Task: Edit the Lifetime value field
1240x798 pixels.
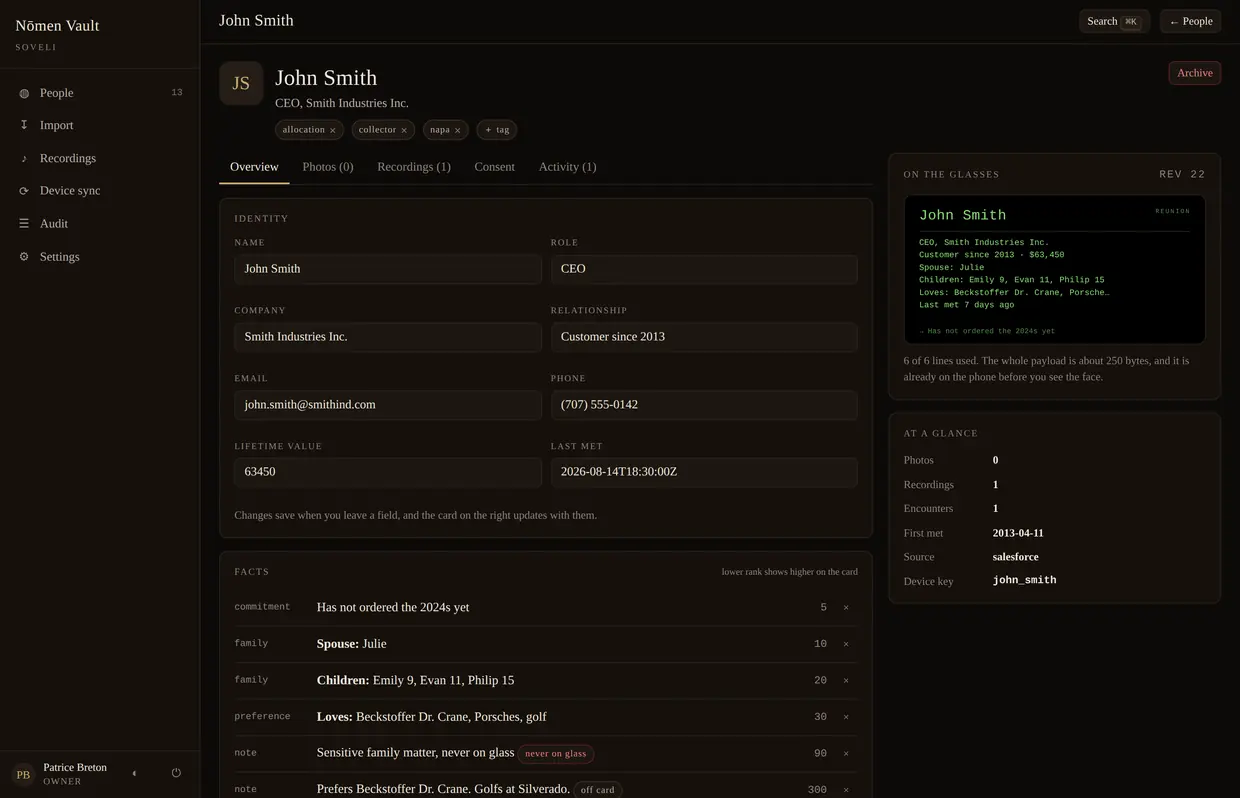Action: pos(388,472)
